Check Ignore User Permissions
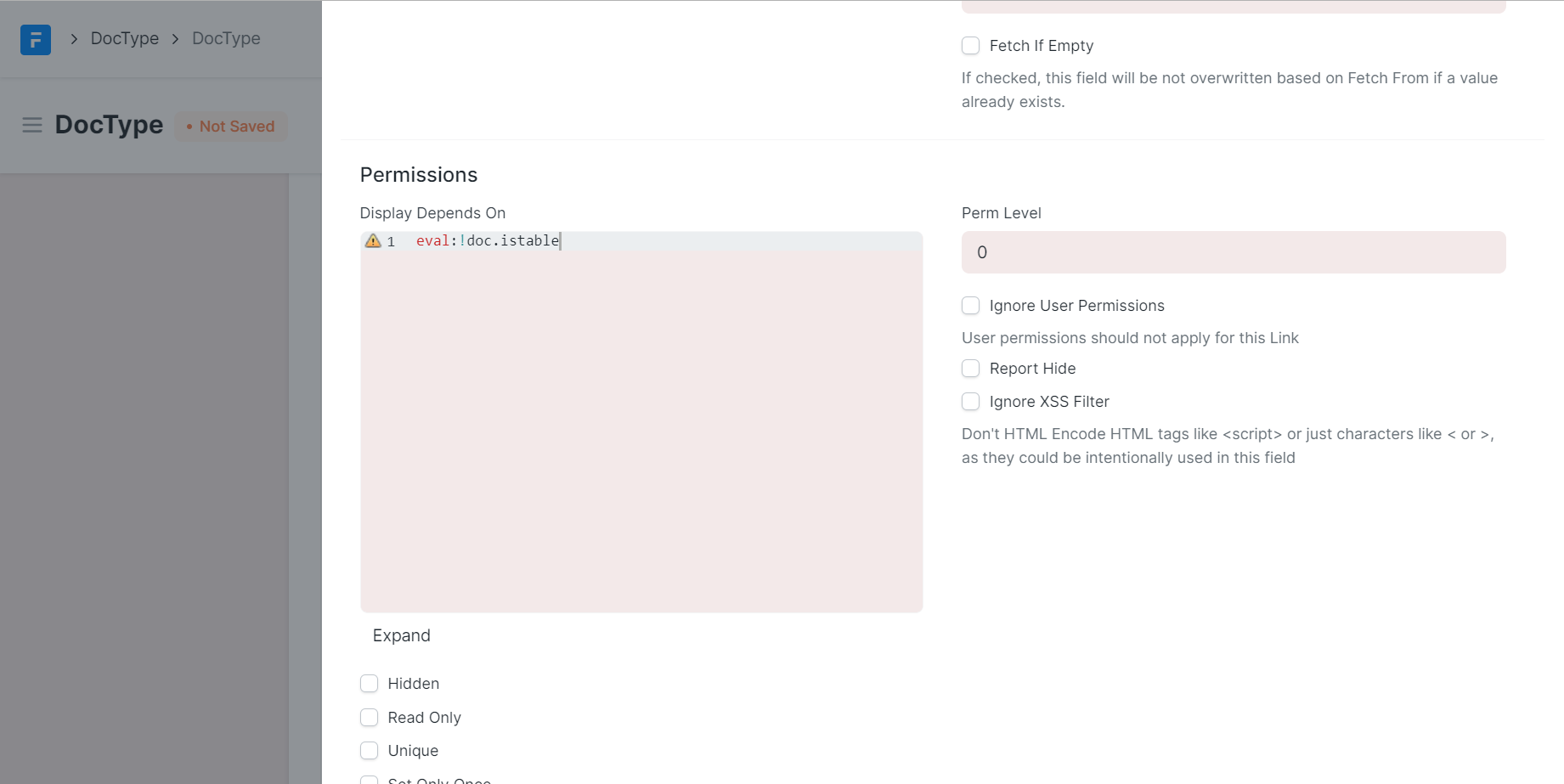 pyautogui.click(x=970, y=305)
